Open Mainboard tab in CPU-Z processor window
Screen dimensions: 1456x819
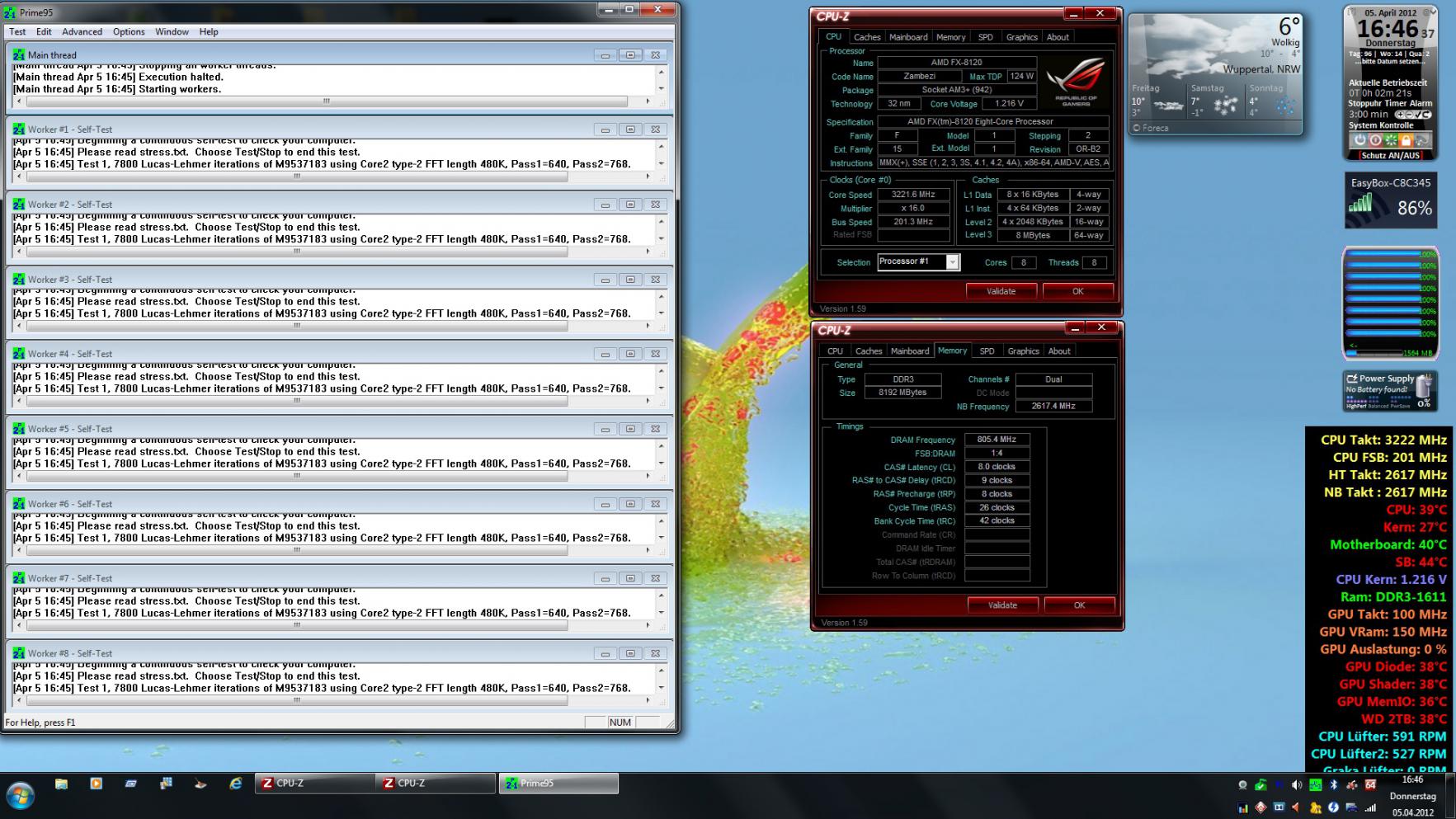(x=908, y=37)
